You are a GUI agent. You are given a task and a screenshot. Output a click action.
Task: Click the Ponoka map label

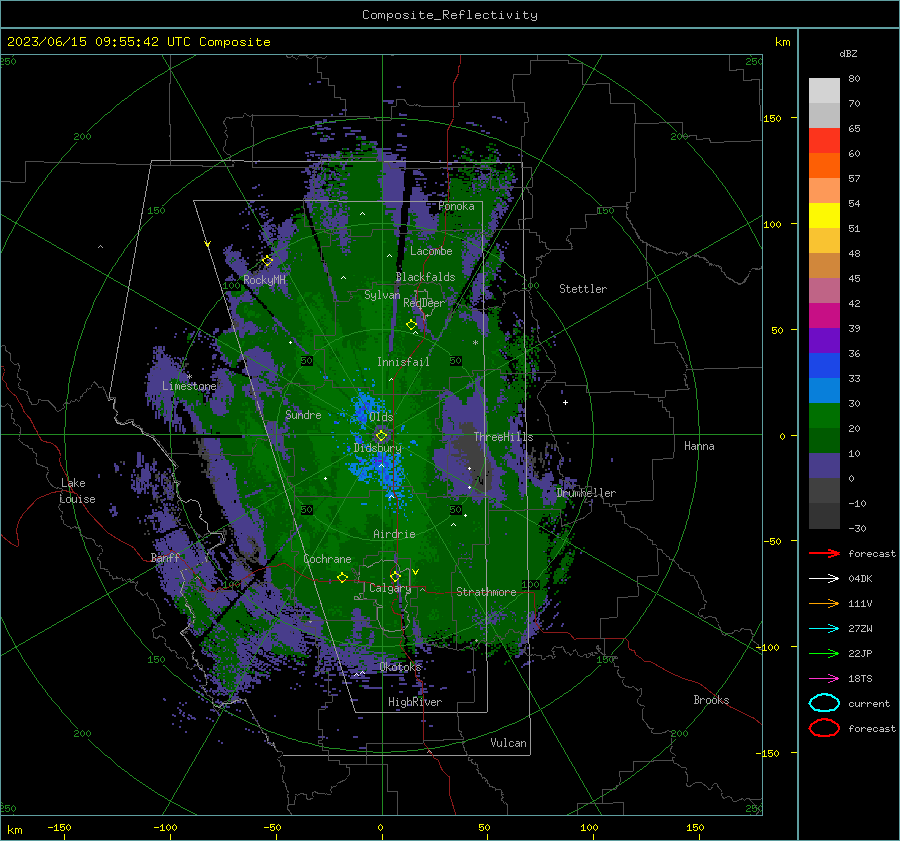456,206
